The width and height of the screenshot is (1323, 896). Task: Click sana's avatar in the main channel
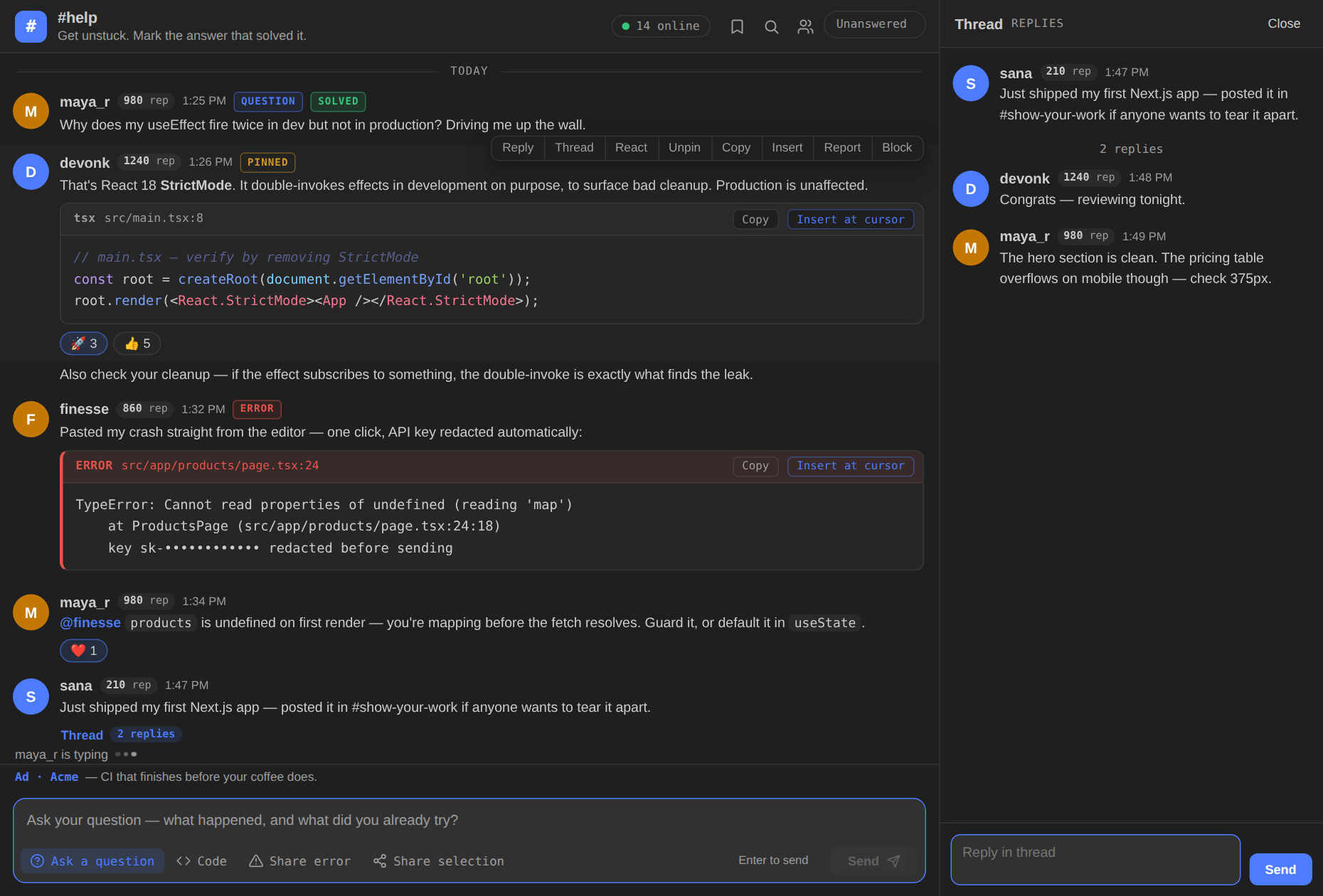pyautogui.click(x=31, y=696)
